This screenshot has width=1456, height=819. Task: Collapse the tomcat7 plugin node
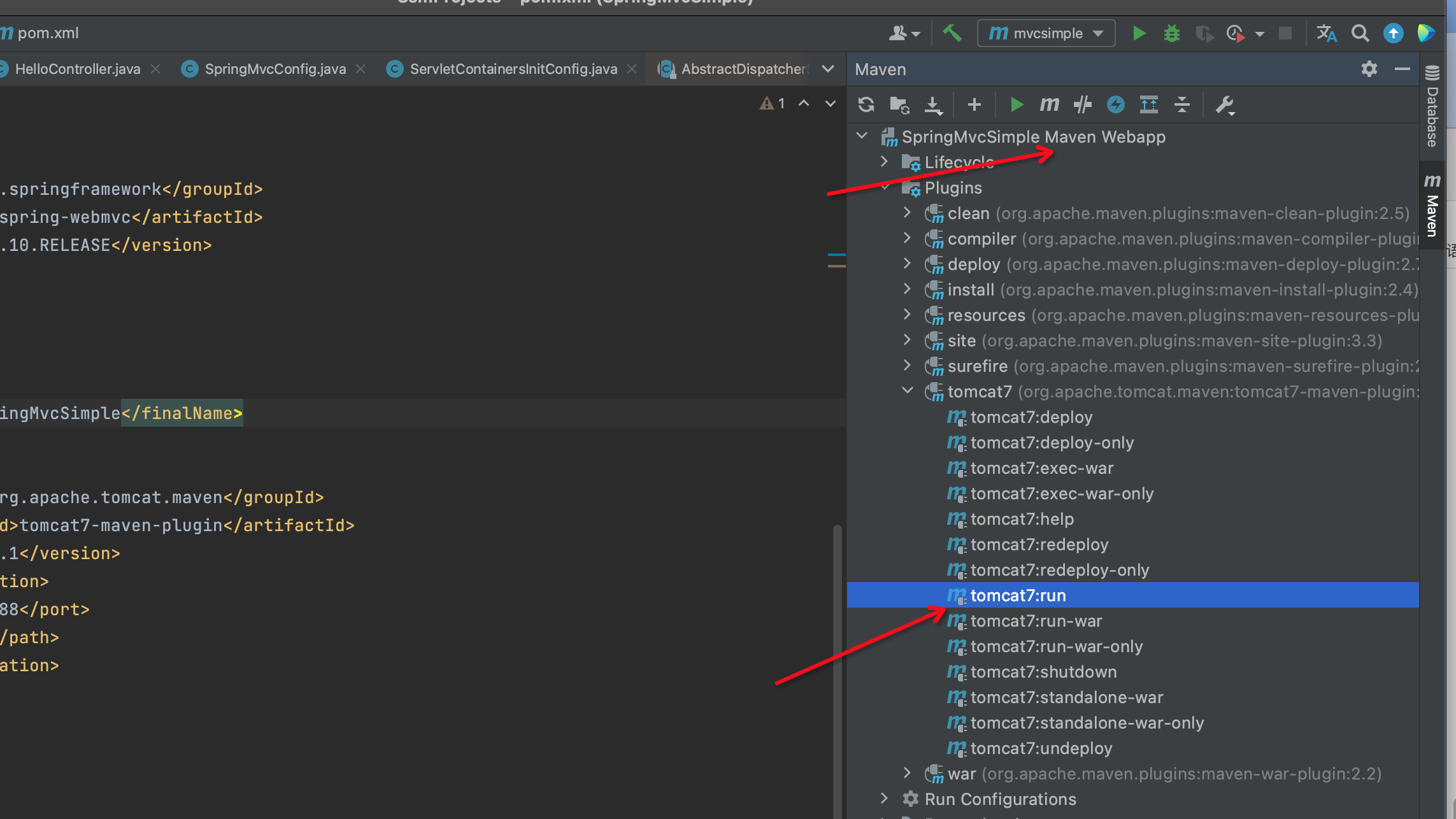tap(908, 390)
